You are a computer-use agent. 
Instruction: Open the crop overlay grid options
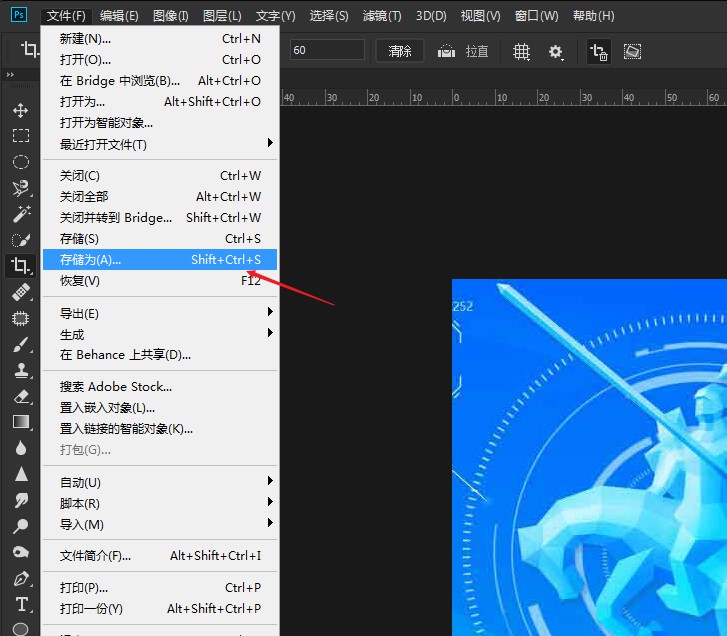(521, 51)
